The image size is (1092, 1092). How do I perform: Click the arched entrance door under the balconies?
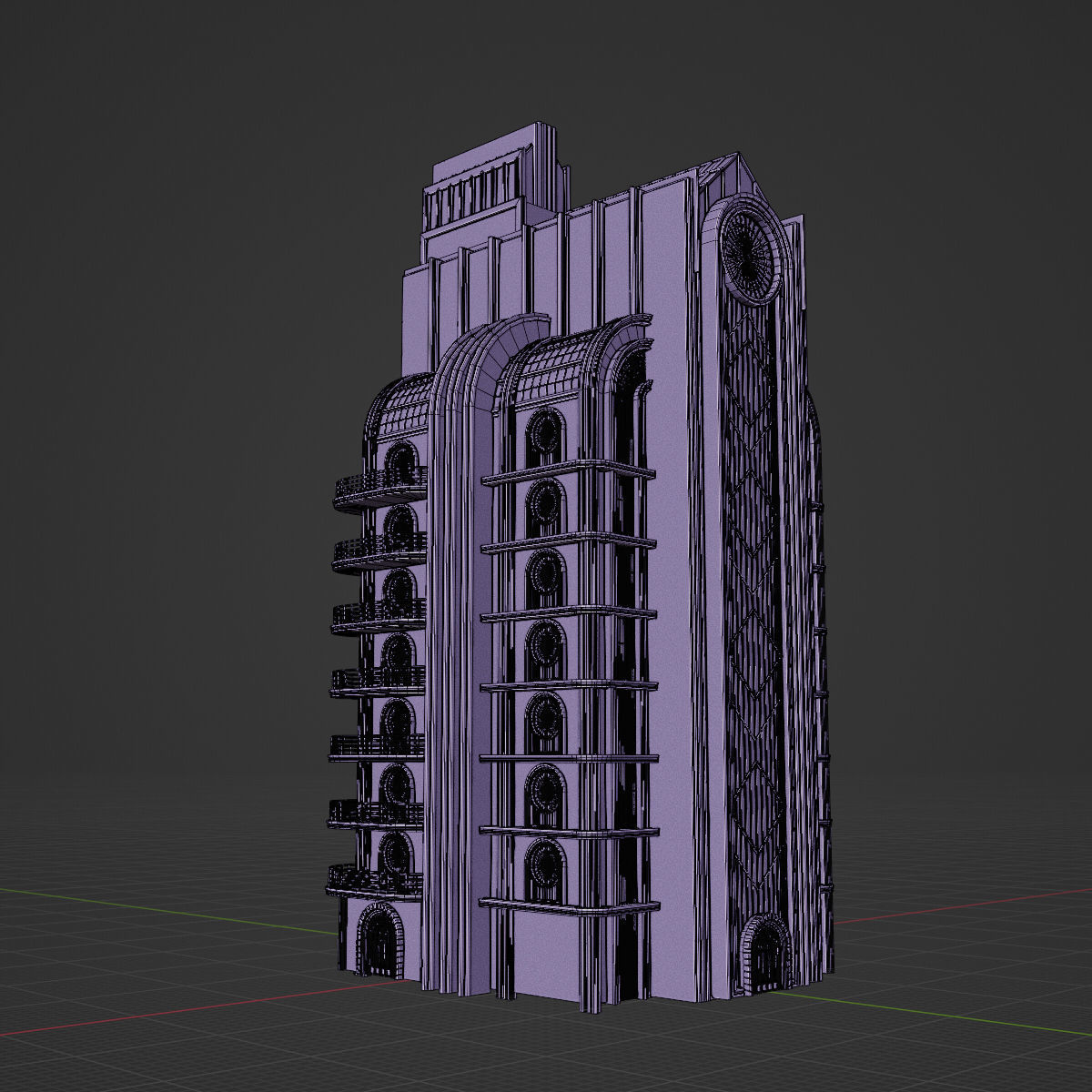pyautogui.click(x=379, y=941)
